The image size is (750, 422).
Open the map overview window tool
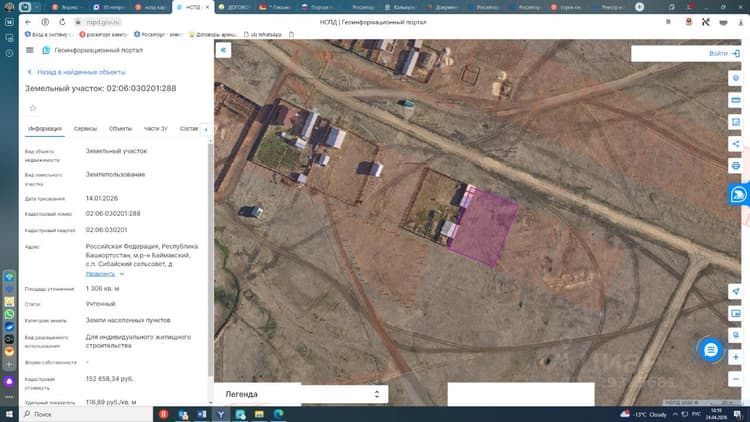pos(736,313)
